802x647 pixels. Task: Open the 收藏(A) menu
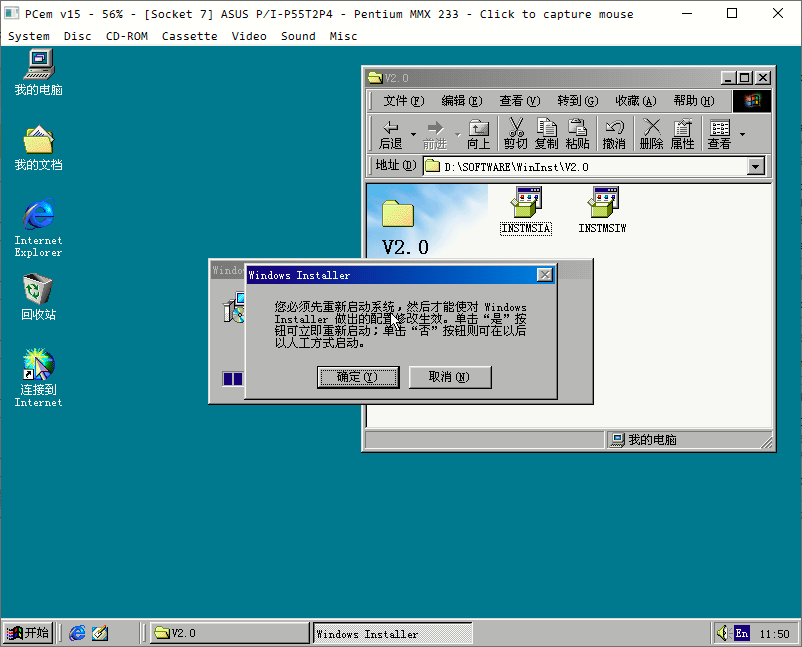635,101
